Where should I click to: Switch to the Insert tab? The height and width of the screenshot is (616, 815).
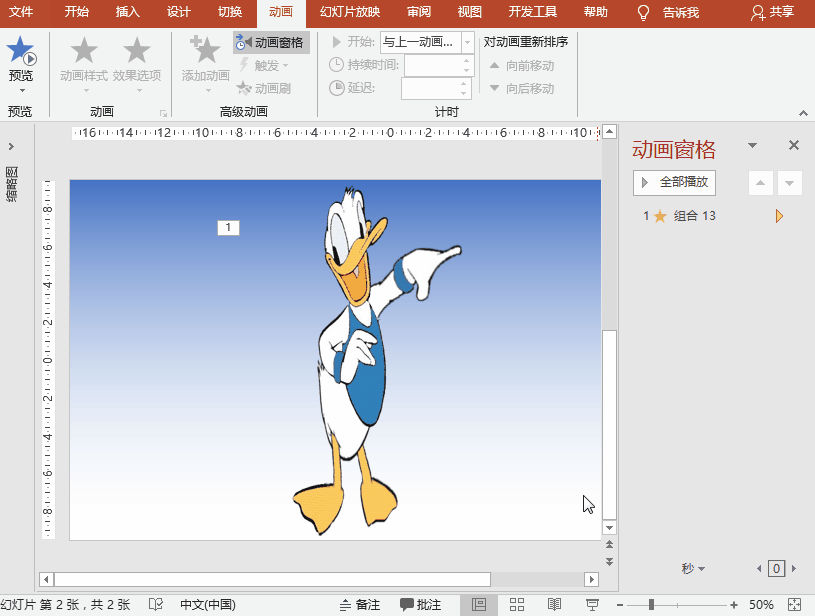(x=127, y=11)
